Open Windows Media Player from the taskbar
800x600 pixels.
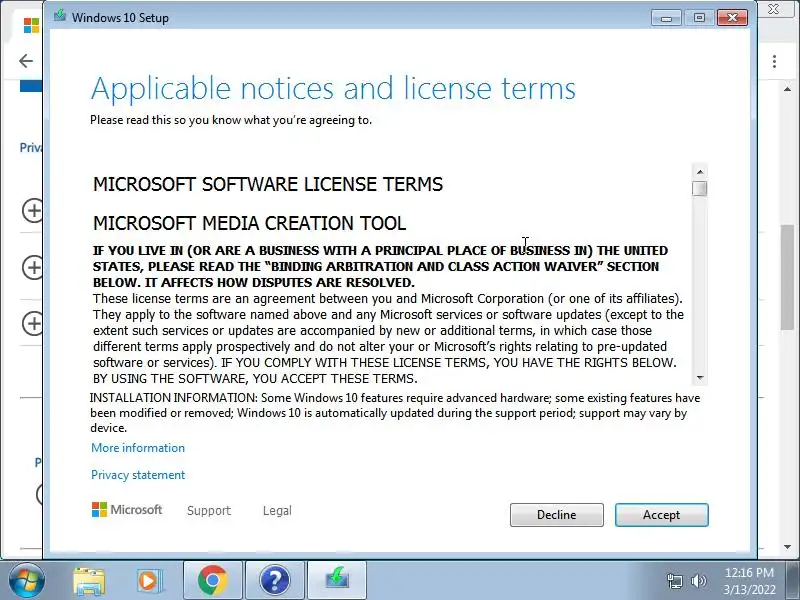pos(149,581)
